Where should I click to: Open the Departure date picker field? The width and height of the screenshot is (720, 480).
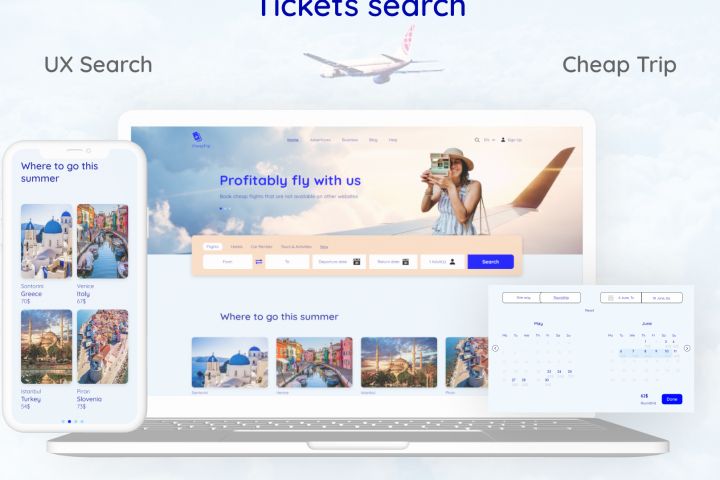coord(339,262)
